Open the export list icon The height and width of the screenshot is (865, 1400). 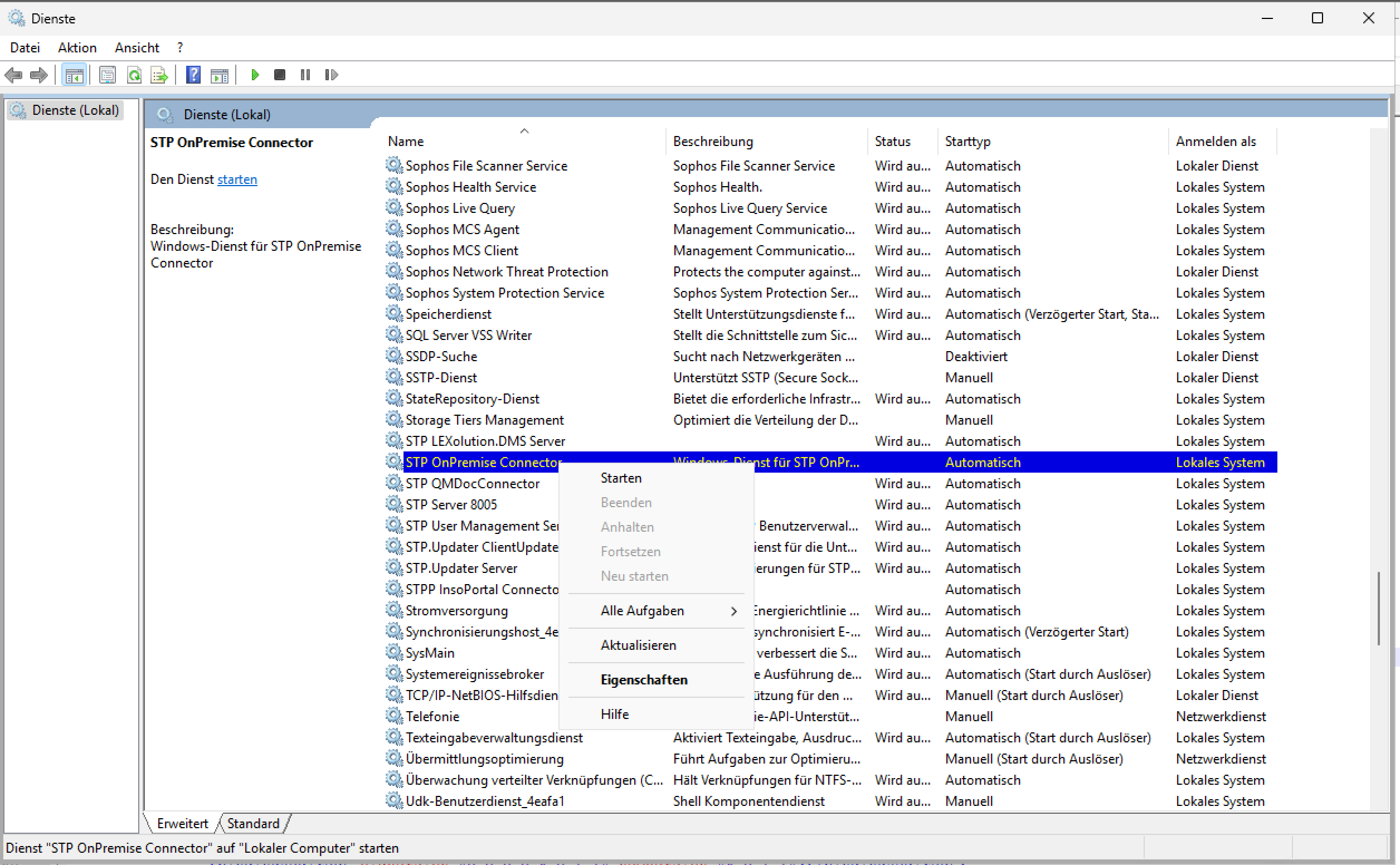(158, 74)
